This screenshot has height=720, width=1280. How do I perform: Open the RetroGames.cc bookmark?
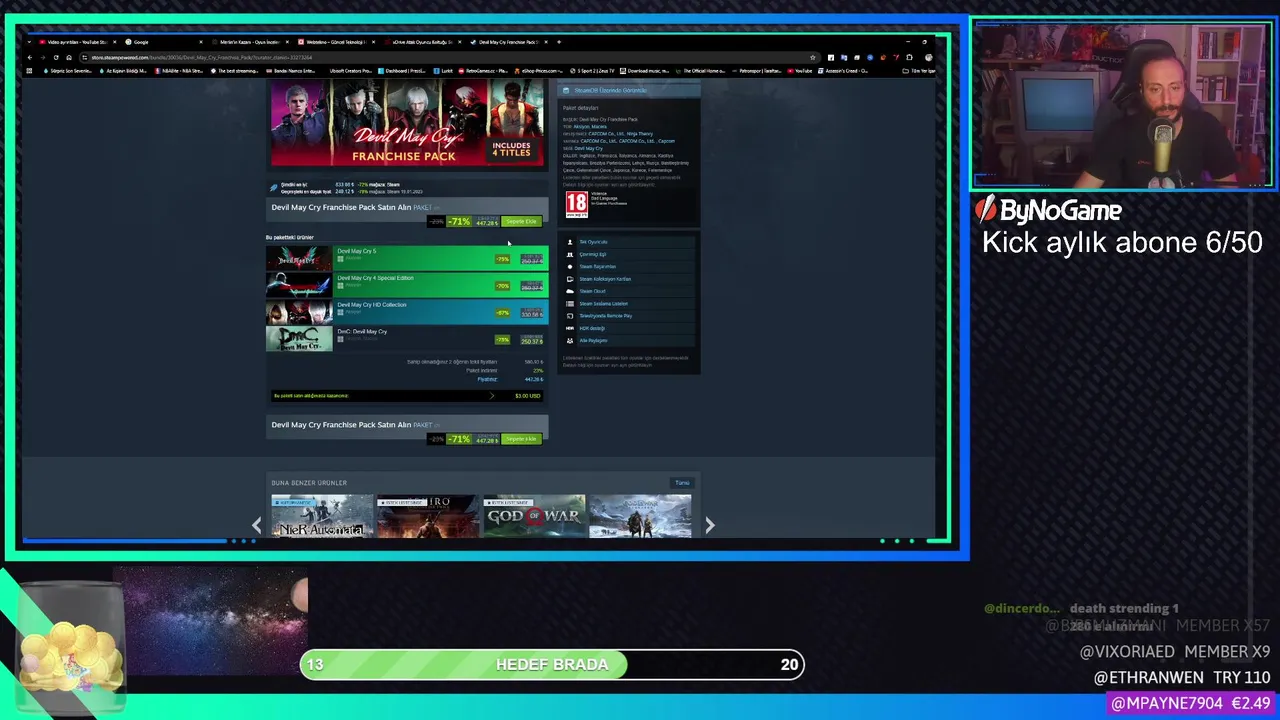pyautogui.click(x=484, y=71)
